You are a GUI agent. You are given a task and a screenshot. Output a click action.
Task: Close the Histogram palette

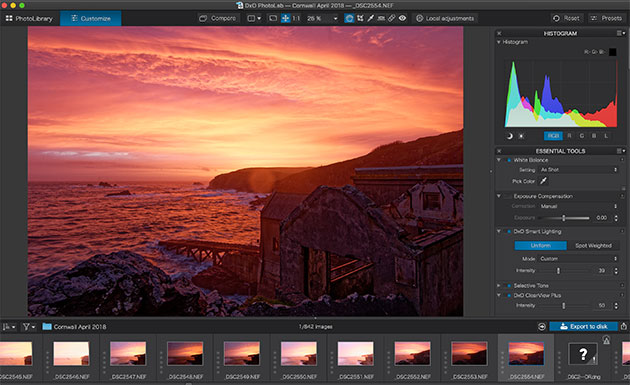(499, 33)
